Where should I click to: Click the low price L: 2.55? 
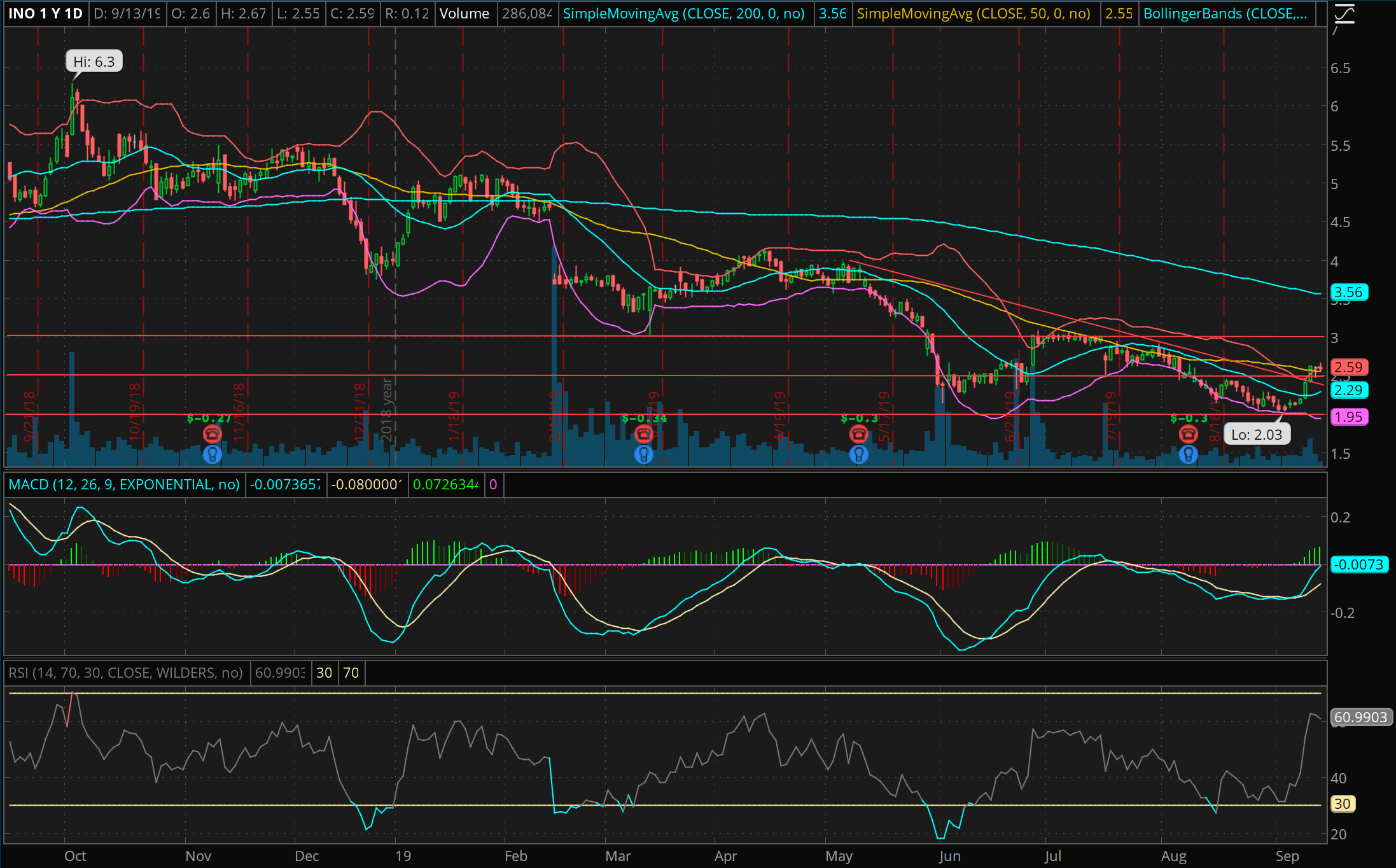298,13
